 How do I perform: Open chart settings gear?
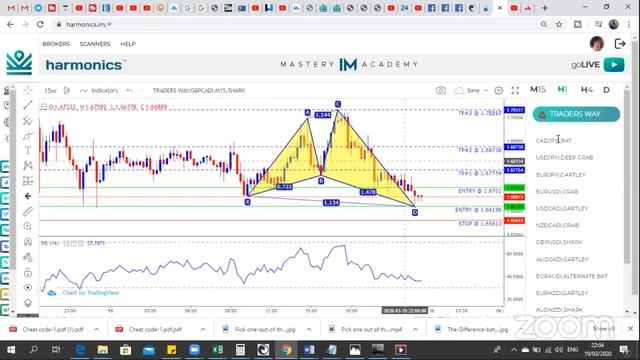tap(498, 91)
